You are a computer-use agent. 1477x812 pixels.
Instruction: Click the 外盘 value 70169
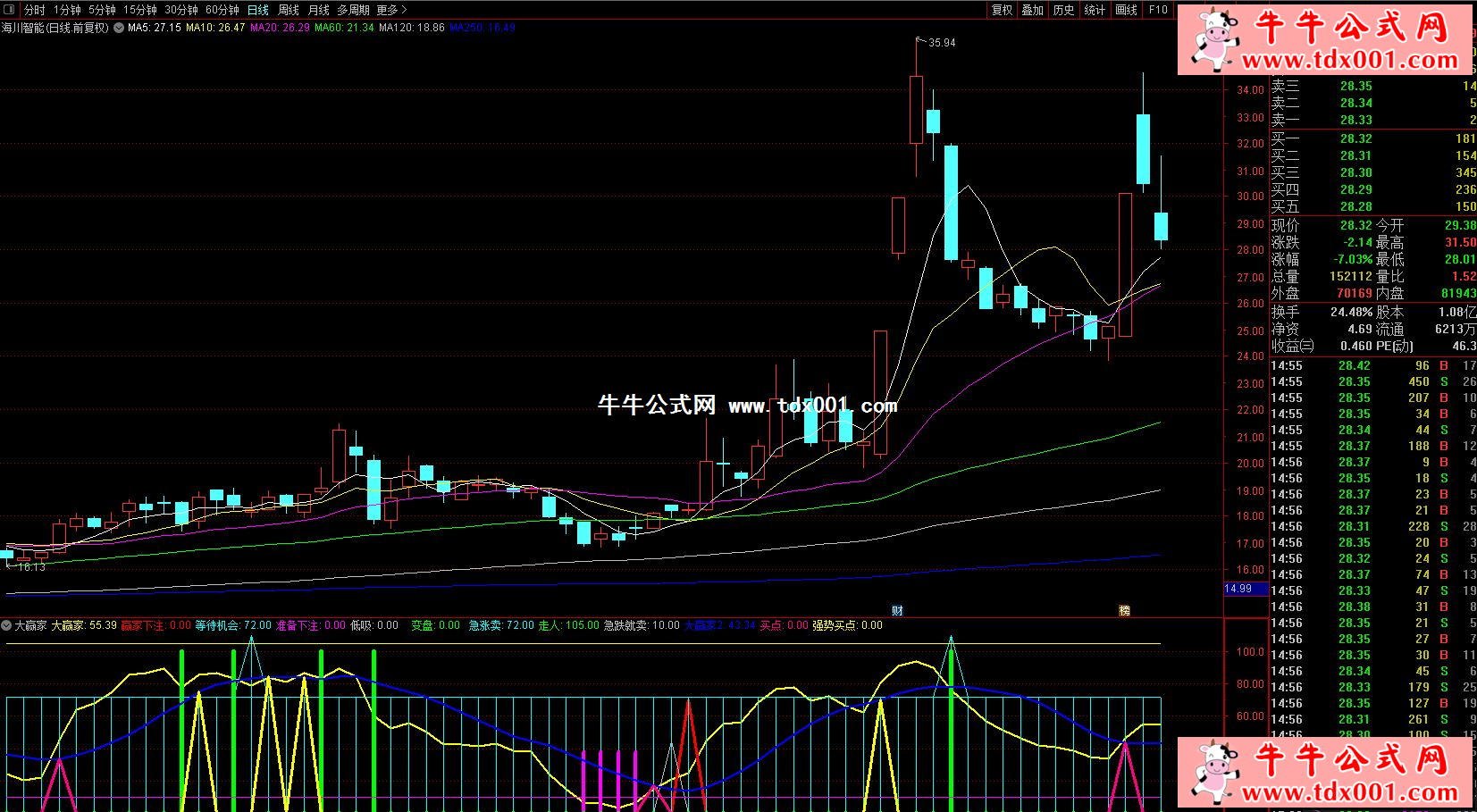1354,294
